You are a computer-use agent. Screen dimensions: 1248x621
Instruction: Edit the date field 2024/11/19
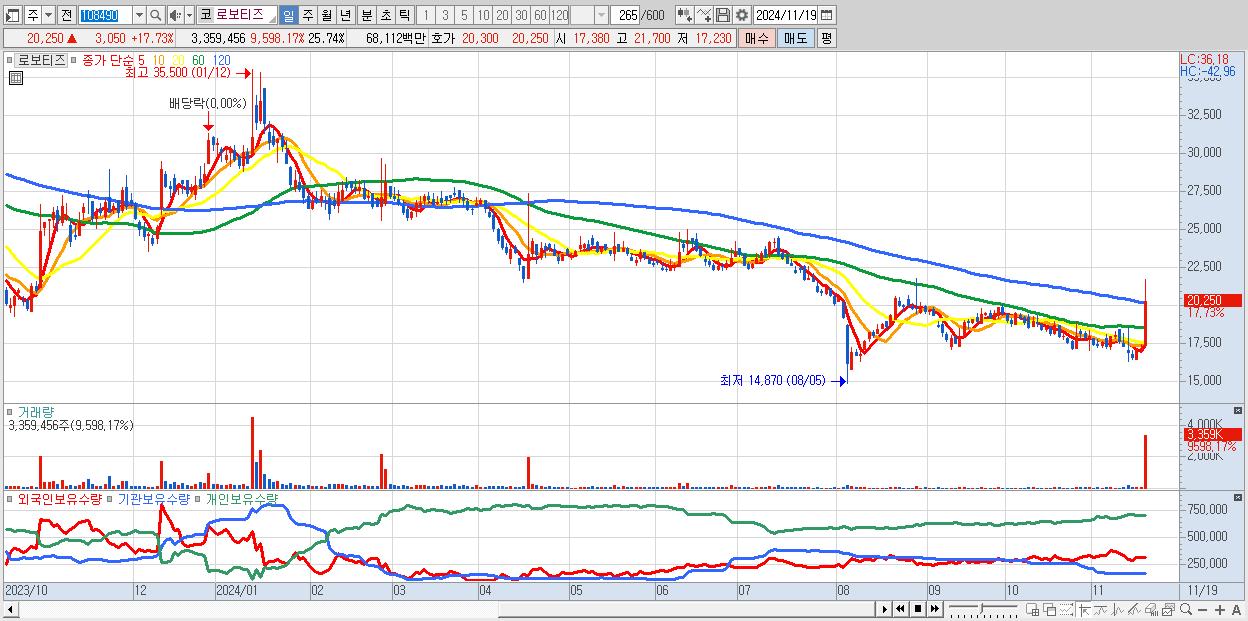coord(786,15)
